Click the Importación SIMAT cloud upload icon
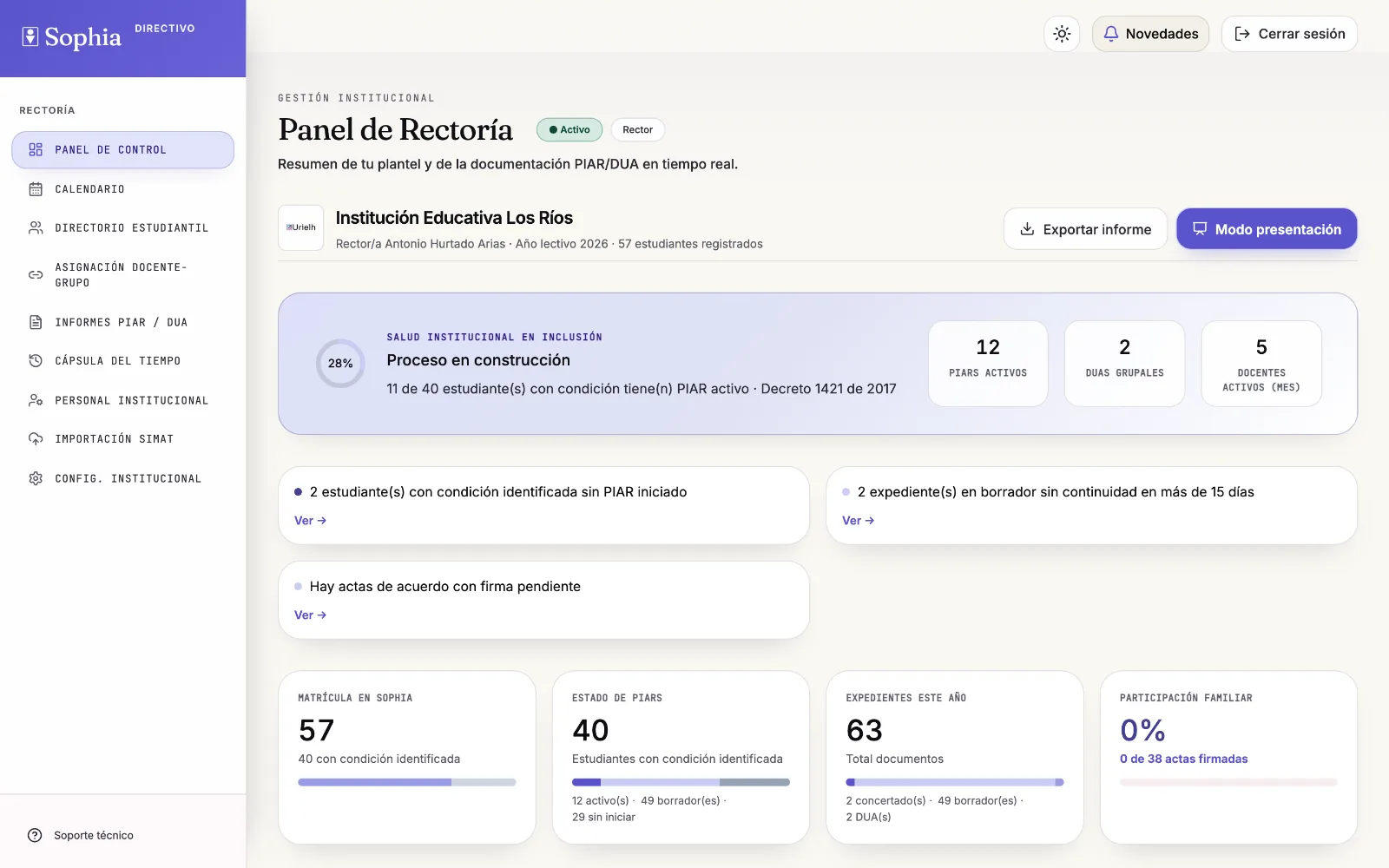1389x868 pixels. click(36, 438)
